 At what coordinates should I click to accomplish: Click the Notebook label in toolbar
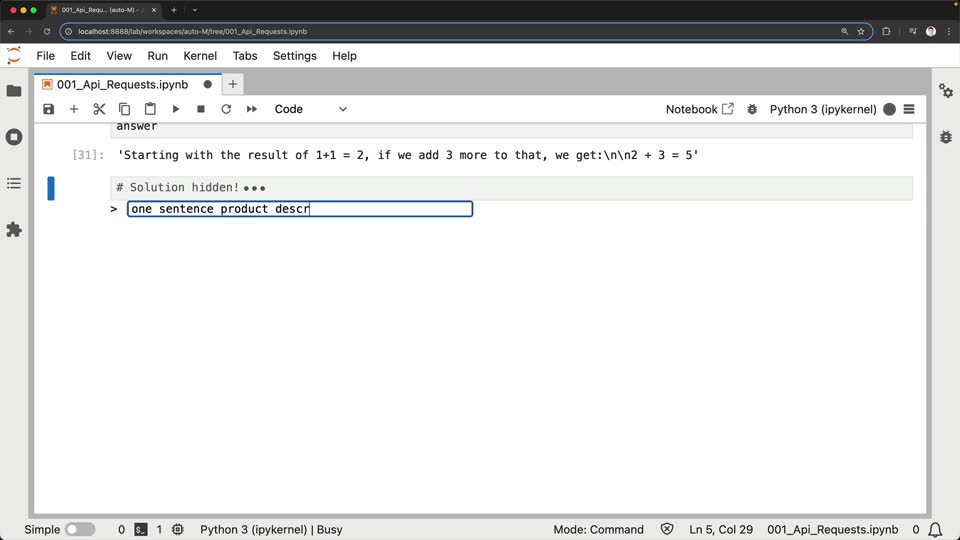coord(691,109)
